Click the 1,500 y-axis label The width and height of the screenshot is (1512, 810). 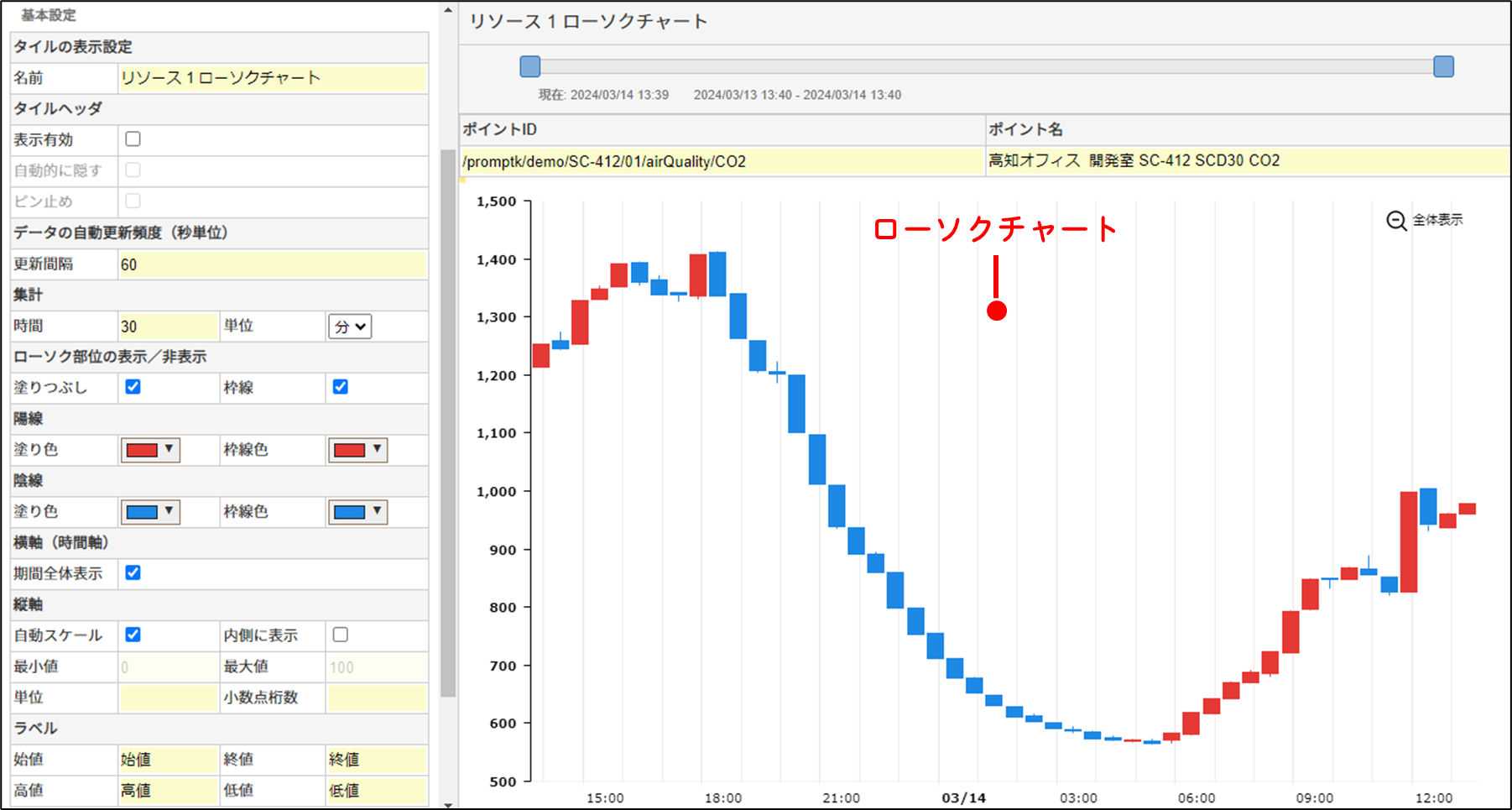pyautogui.click(x=497, y=201)
